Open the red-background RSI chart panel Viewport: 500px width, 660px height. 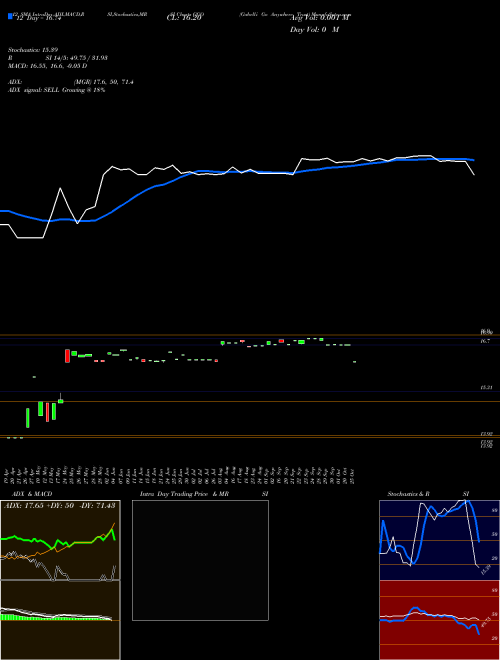[x=439, y=620]
